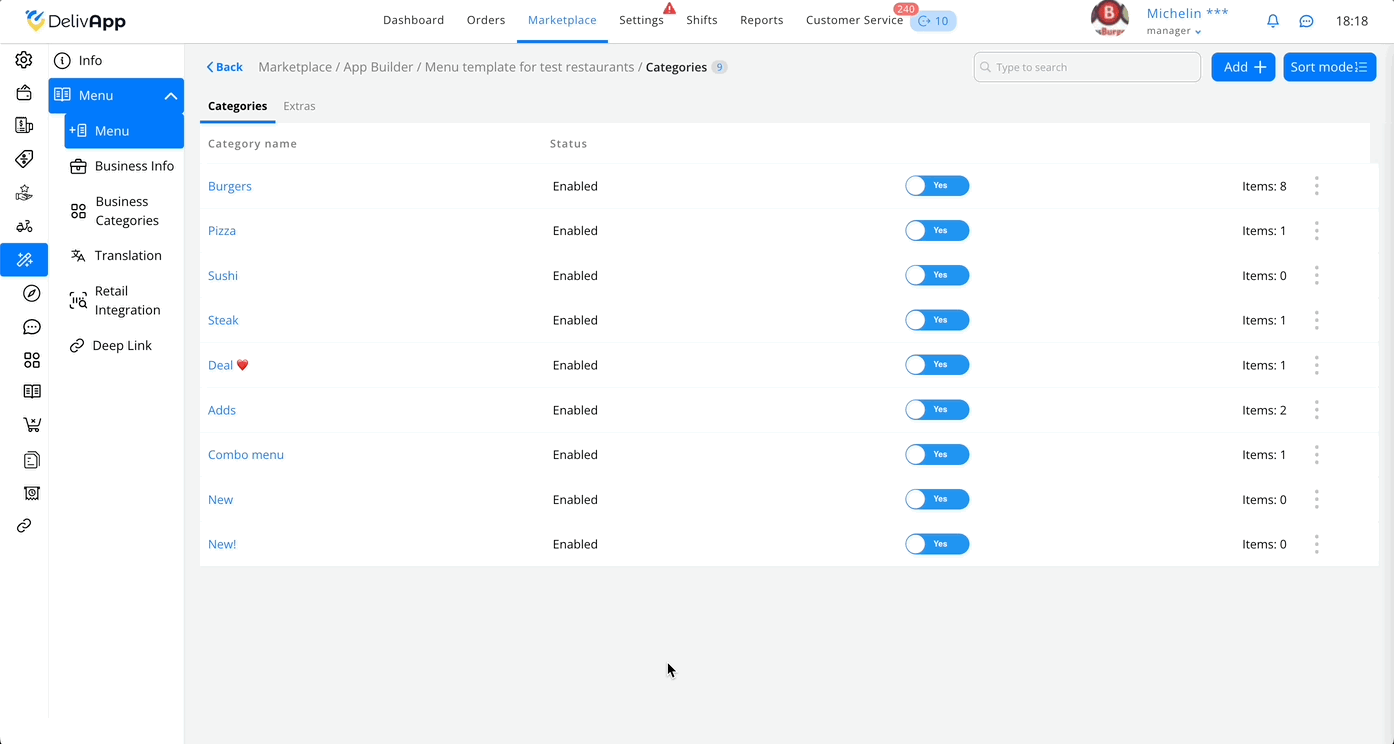Open the Orders top menu

(486, 20)
